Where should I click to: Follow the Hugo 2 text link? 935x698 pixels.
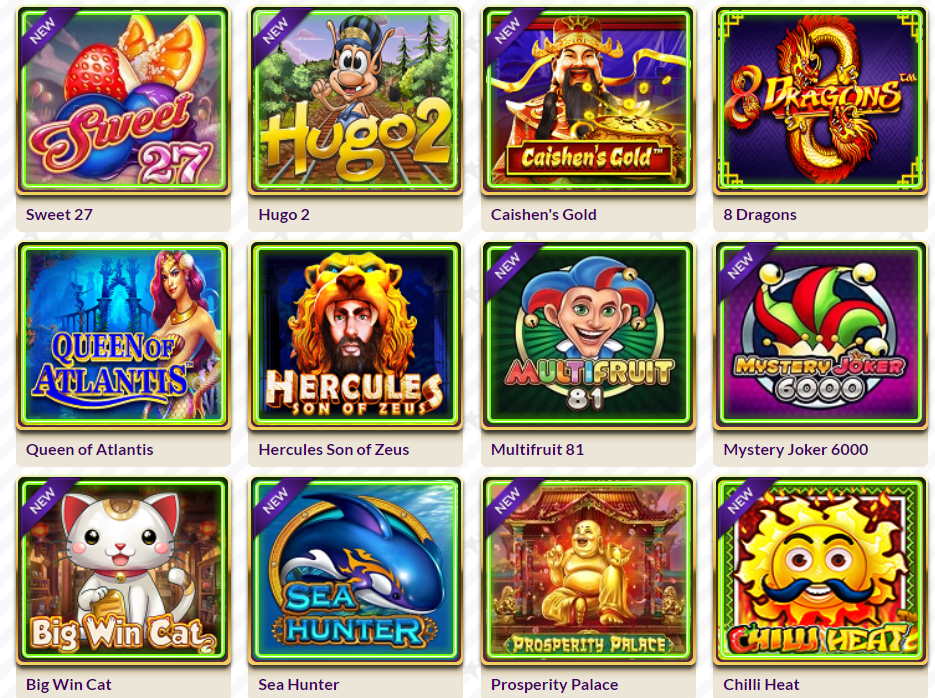click(x=284, y=215)
